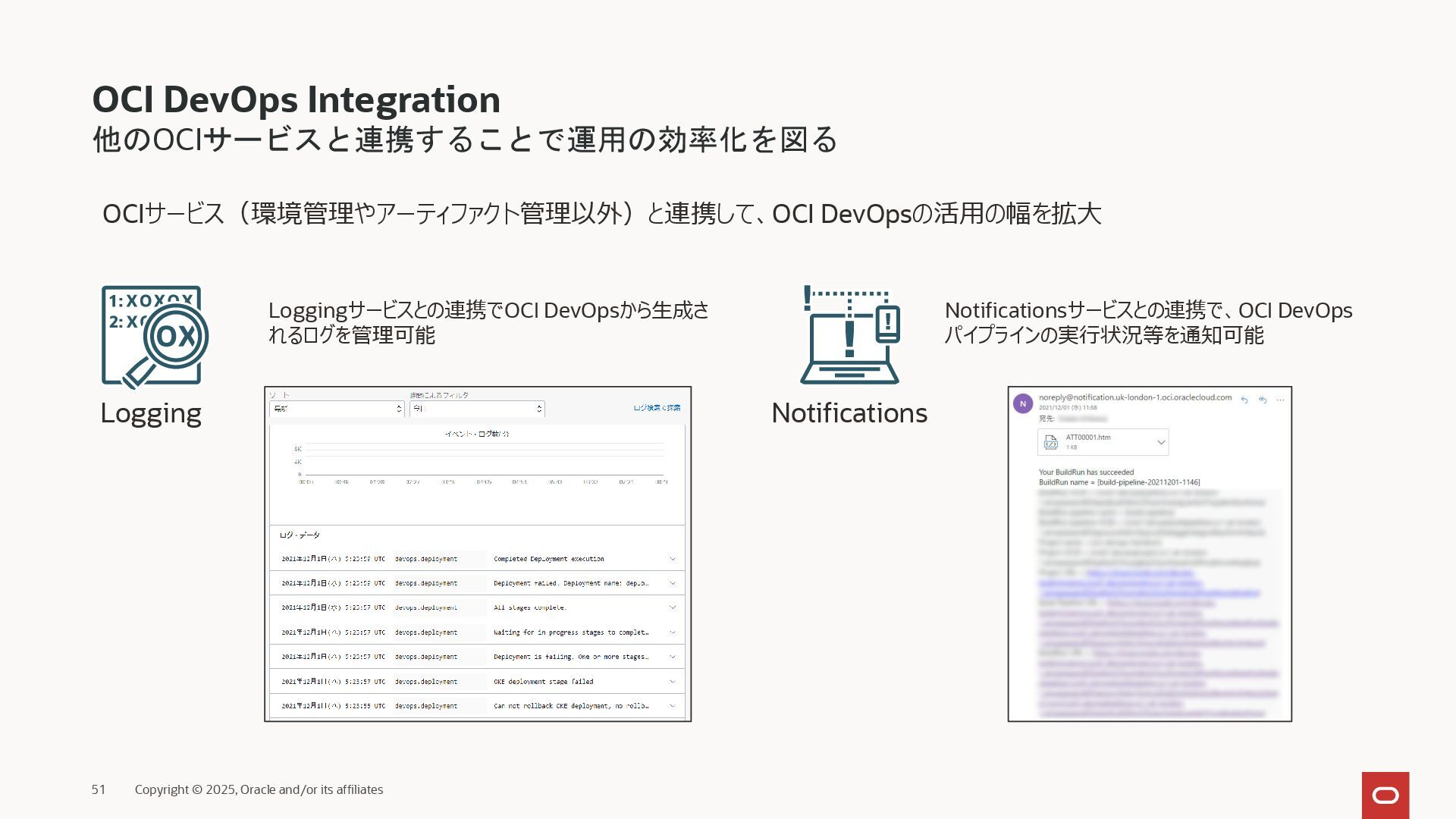Expand the ATT00001.htm attachment chevron
1456x819 pixels.
coord(1160,442)
